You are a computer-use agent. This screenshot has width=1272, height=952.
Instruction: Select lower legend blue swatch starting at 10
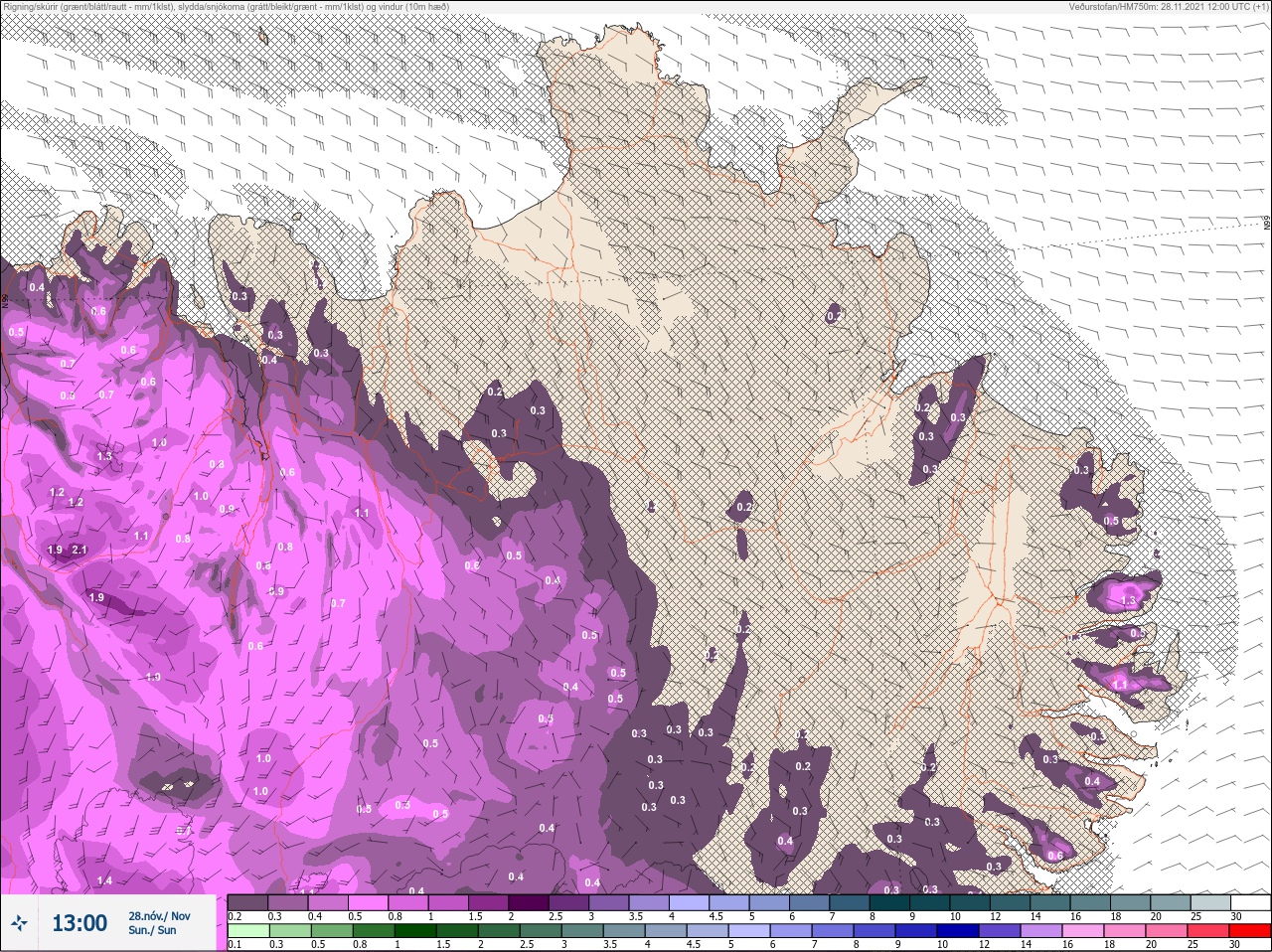pyautogui.click(x=957, y=931)
